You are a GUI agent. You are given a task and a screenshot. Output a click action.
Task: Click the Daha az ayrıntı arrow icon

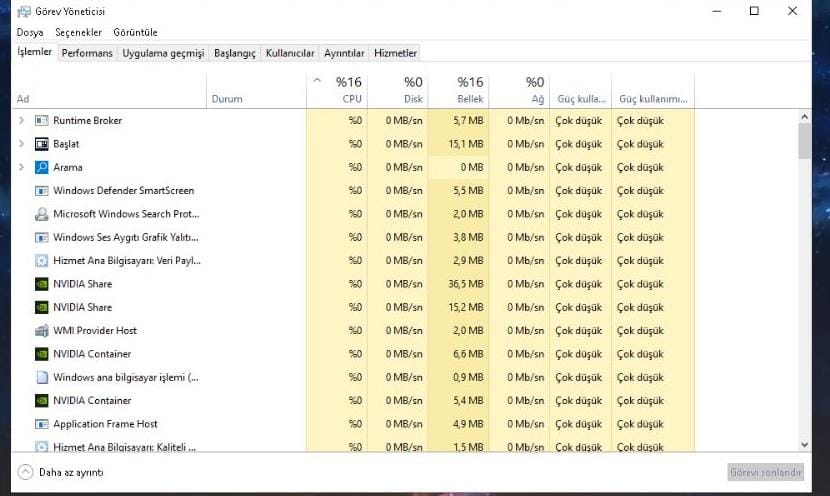click(x=25, y=472)
